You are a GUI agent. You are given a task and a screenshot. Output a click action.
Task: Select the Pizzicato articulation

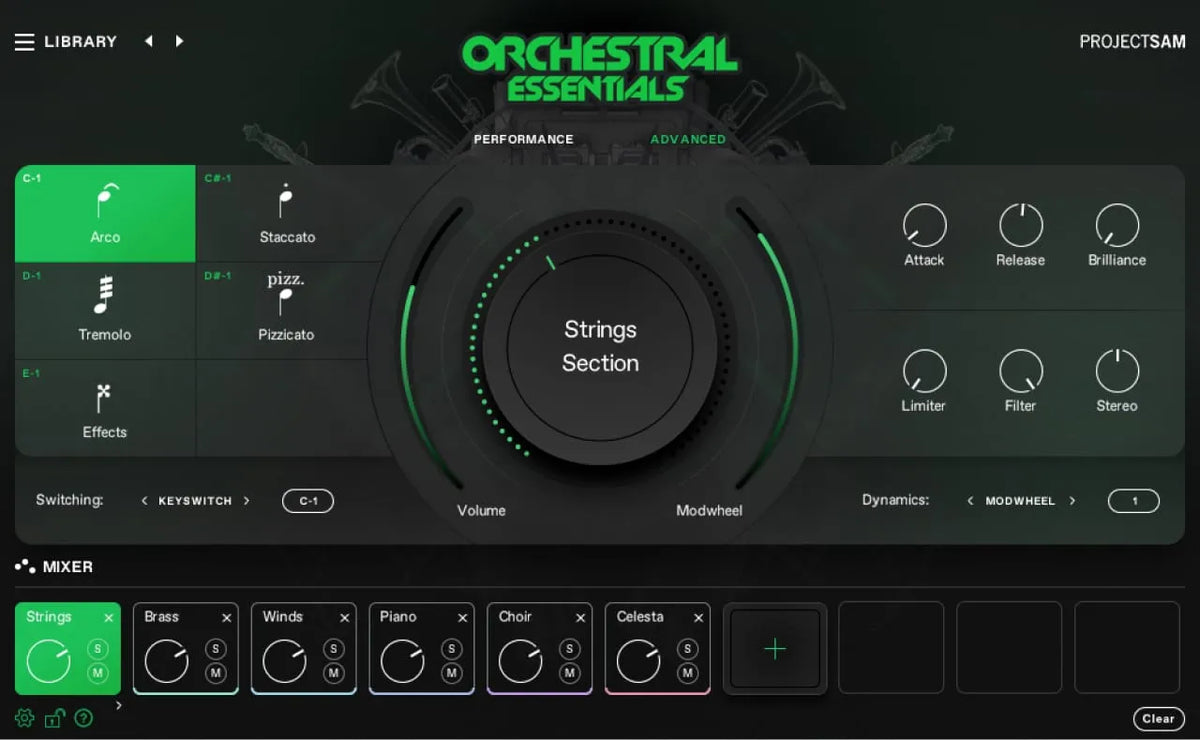click(x=286, y=310)
